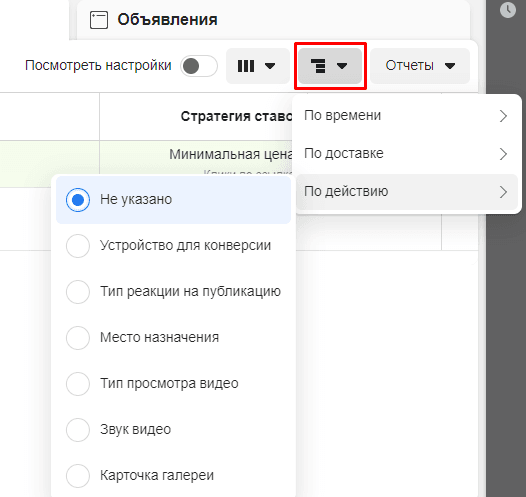Expand the По доставке submenu
Screen dimensions: 526x497
point(407,154)
